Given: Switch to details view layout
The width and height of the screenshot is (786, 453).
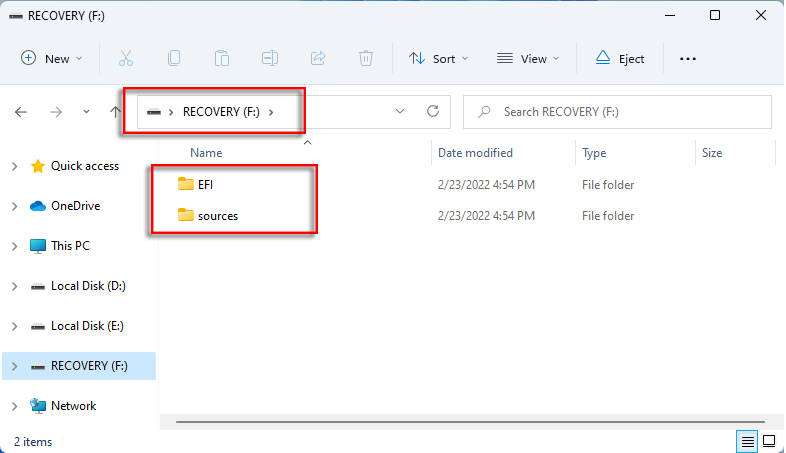Looking at the screenshot, I should pyautogui.click(x=746, y=441).
